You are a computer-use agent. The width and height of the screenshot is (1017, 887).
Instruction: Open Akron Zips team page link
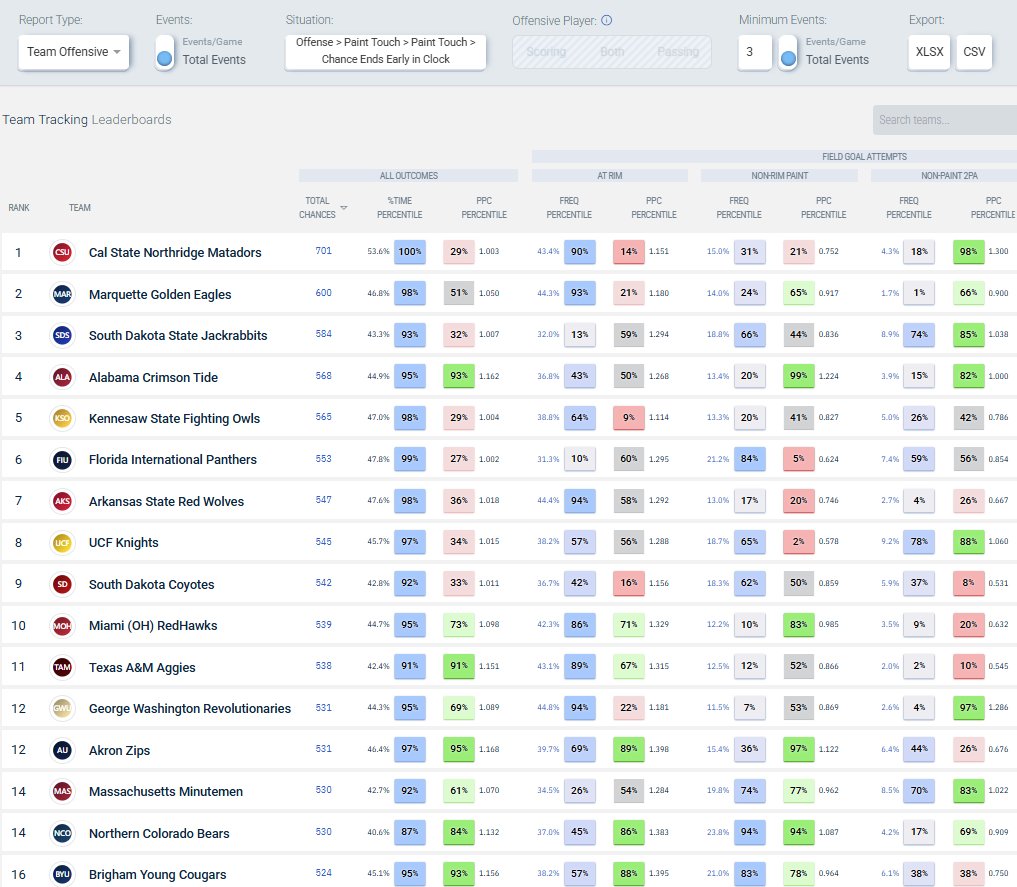point(119,750)
